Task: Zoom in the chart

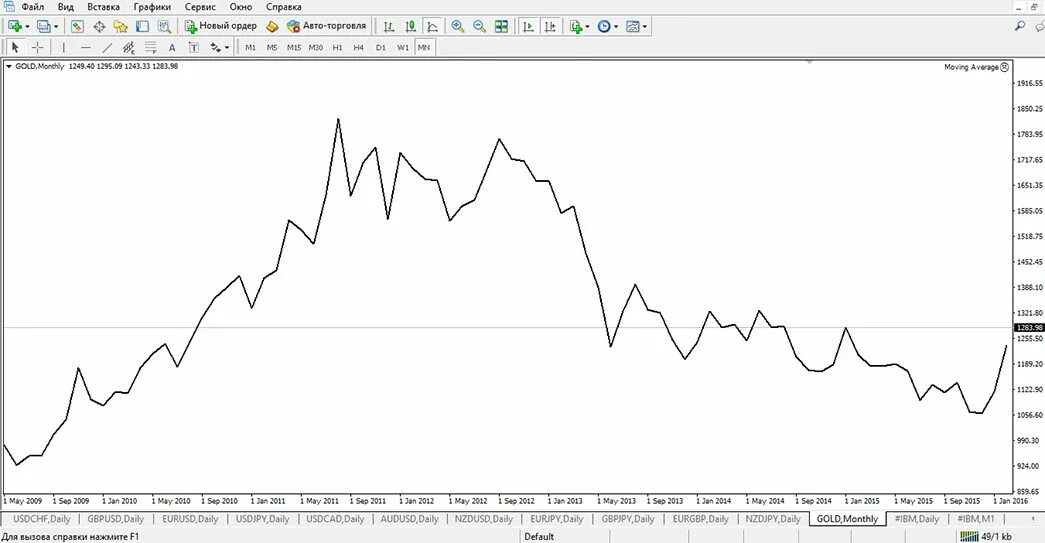Action: (458, 26)
